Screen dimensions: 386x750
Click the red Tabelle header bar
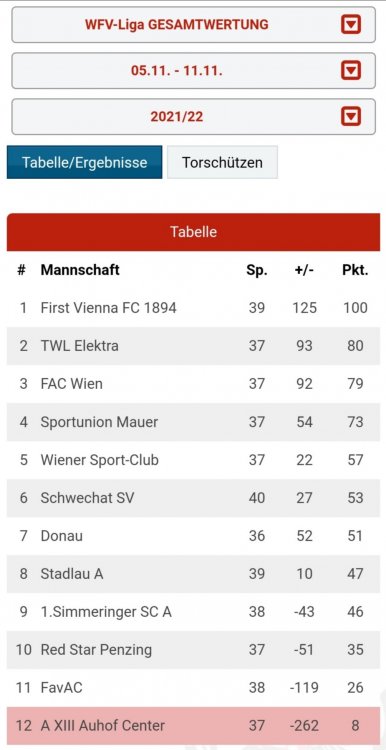coord(193,232)
